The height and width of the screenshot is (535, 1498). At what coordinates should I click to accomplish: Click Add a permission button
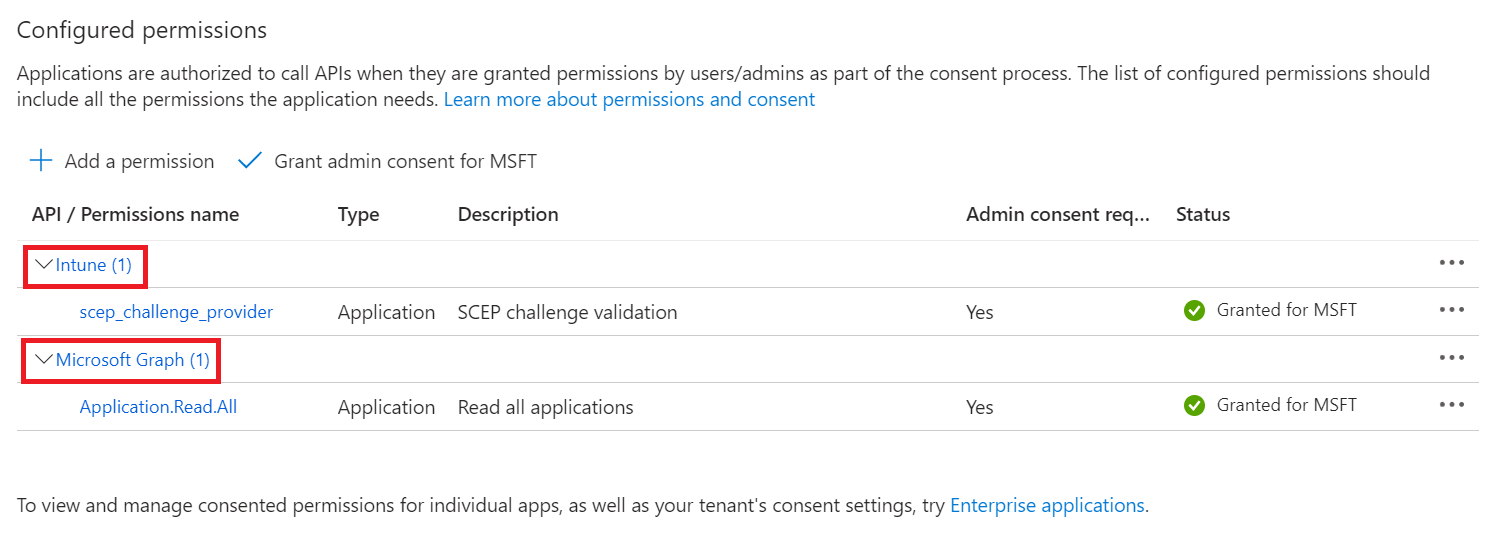tap(122, 161)
